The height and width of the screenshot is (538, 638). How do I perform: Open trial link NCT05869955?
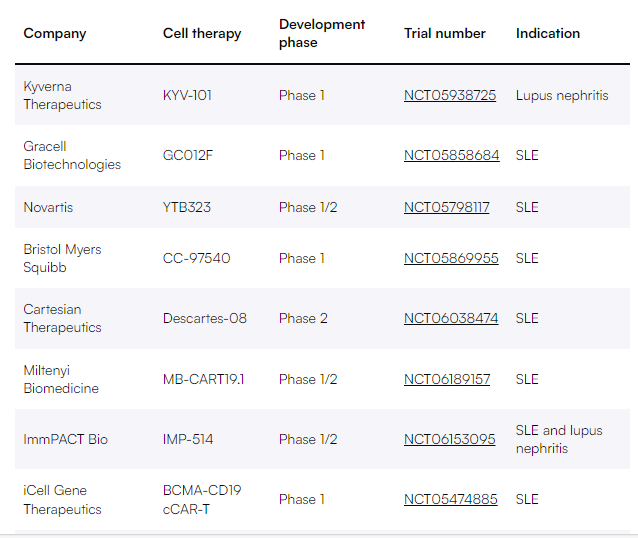[451, 258]
